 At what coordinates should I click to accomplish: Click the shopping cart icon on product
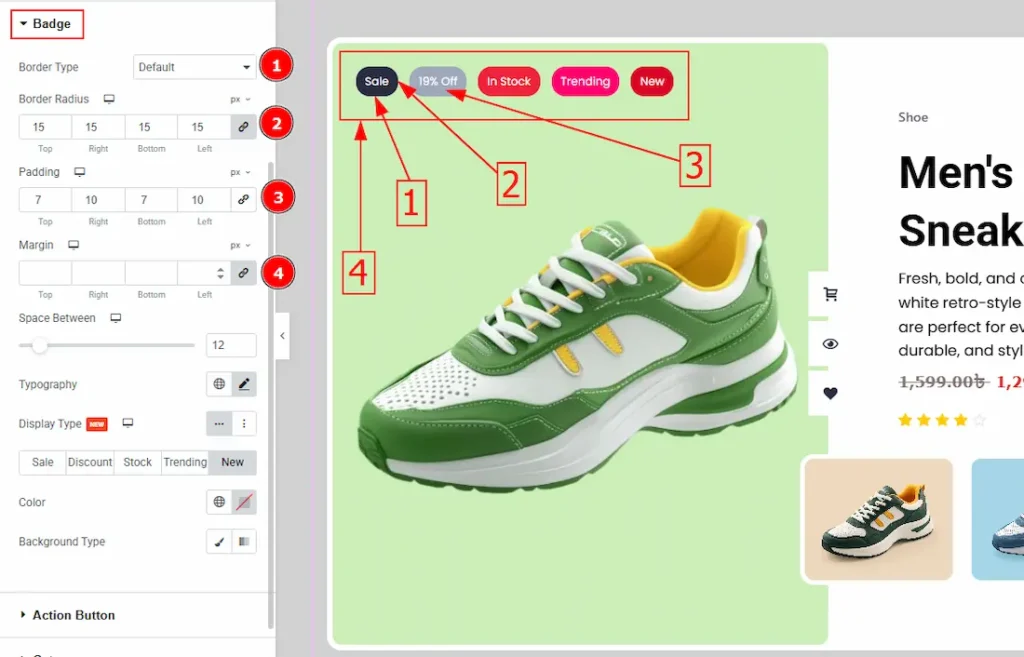pyautogui.click(x=830, y=294)
